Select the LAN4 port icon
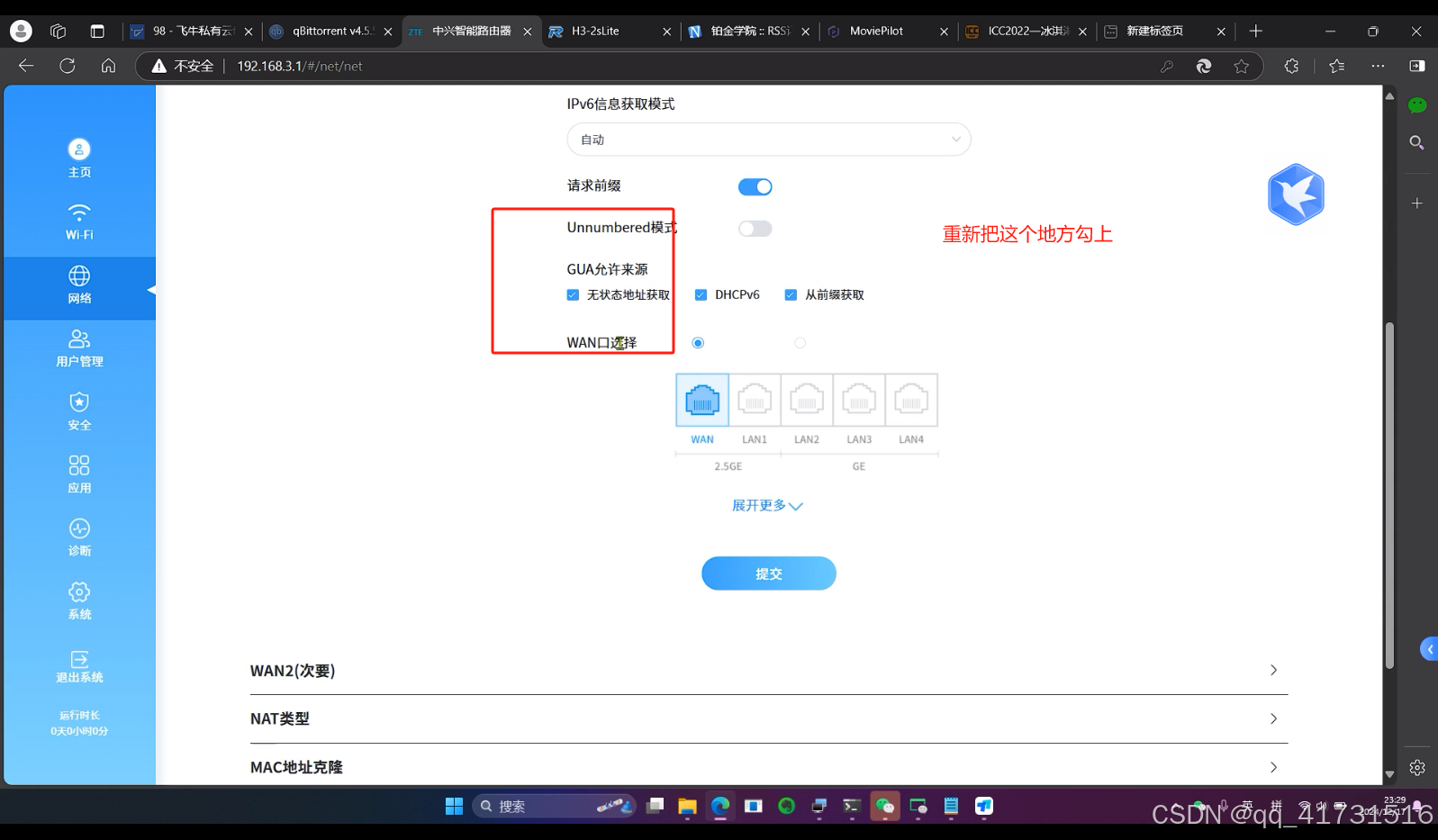Screen dimensions: 1438x840 coord(911,400)
